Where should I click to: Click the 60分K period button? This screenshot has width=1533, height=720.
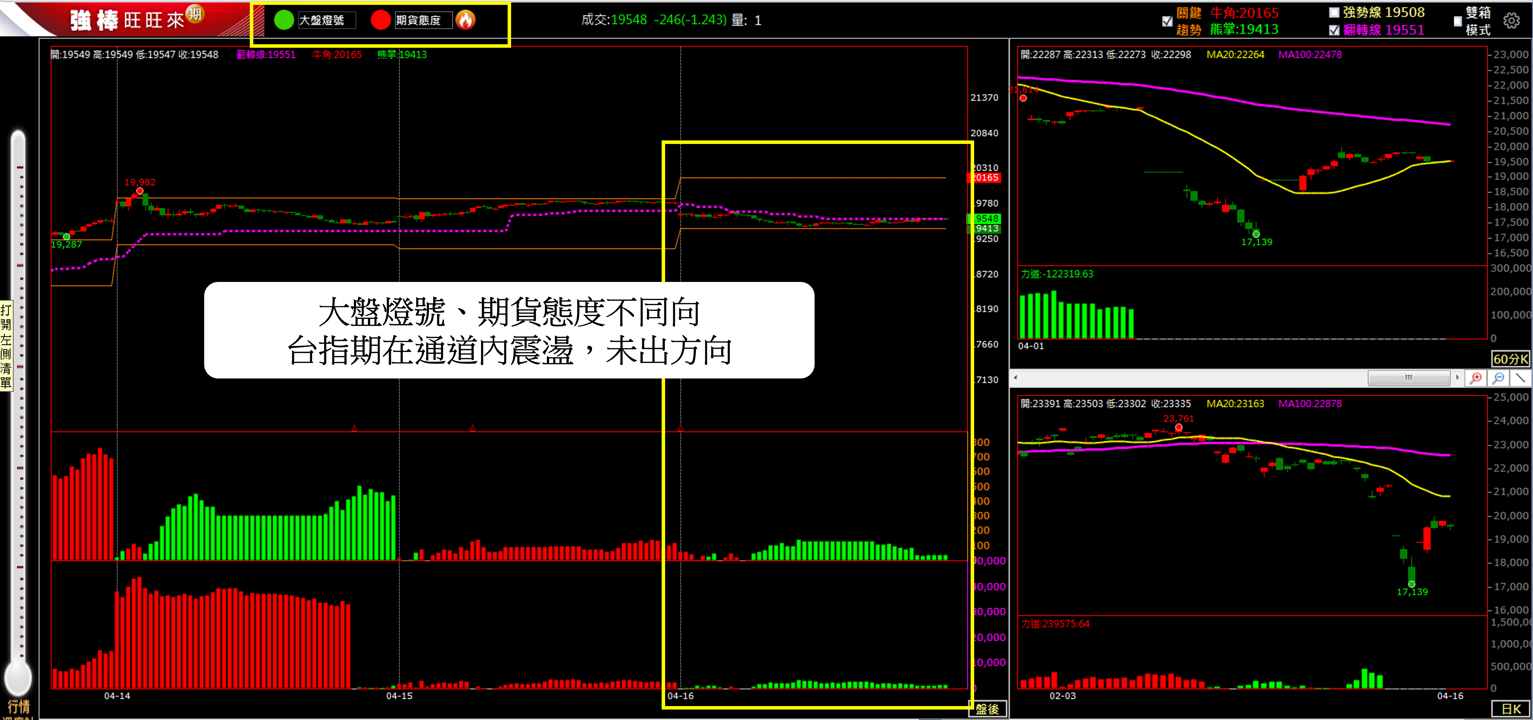pos(1510,359)
